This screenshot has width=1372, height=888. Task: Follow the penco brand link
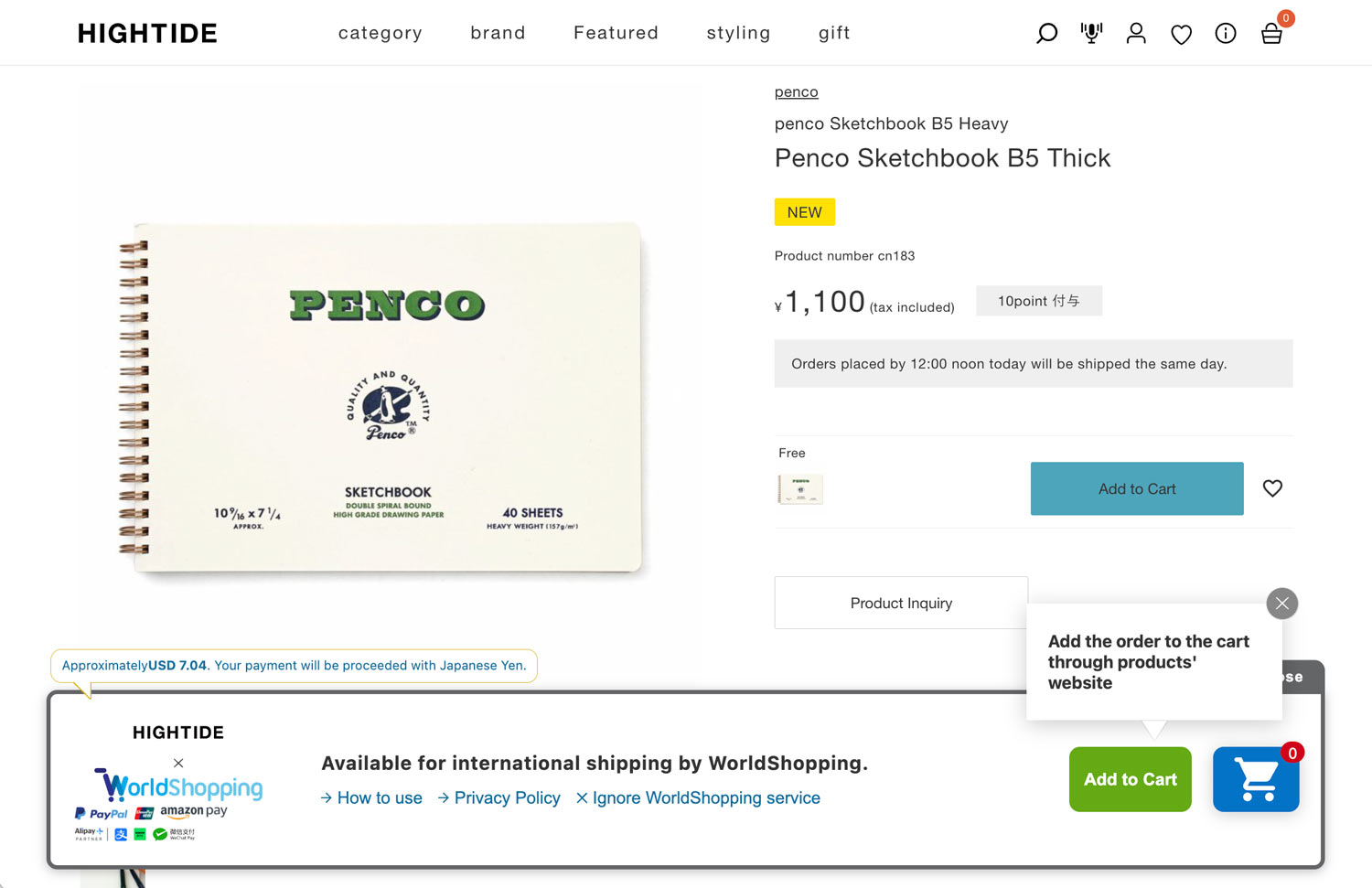796,91
